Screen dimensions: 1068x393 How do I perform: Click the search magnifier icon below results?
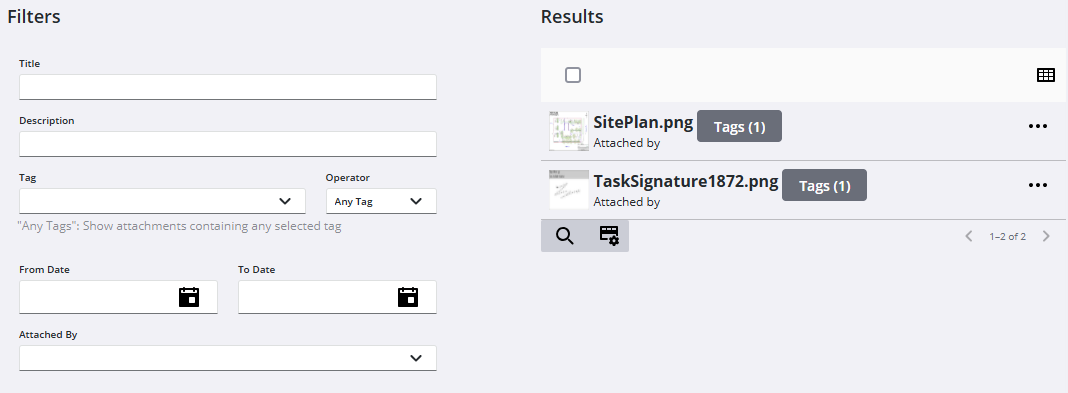[564, 236]
